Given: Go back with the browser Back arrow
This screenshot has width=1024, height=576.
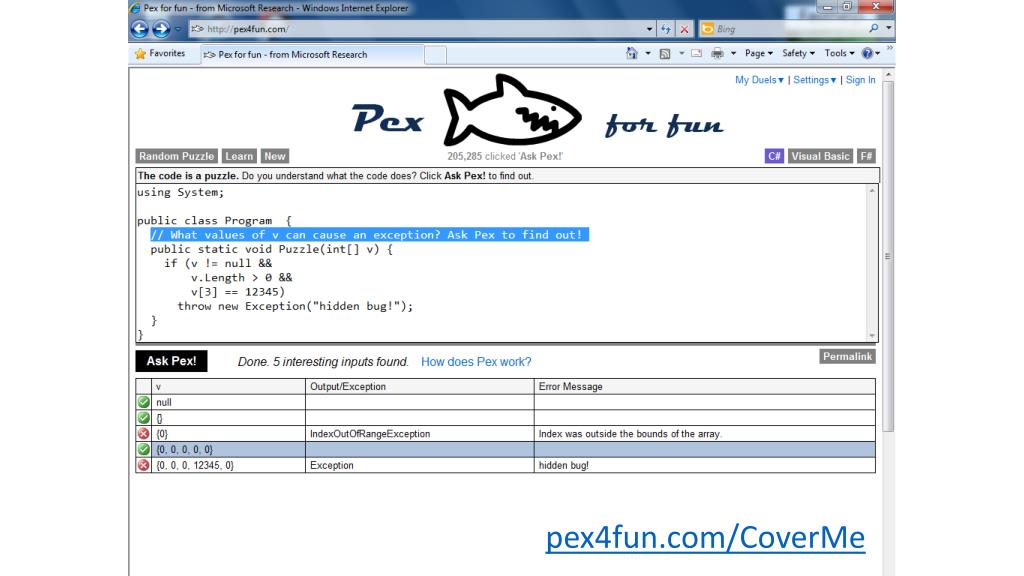Looking at the screenshot, I should click(139, 29).
